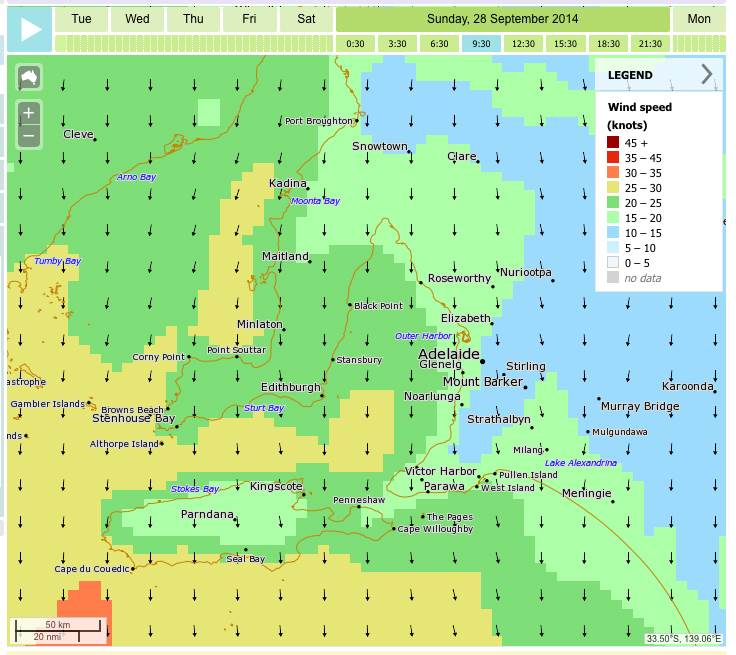736x655 pixels.
Task: Zoom out with the minus button
Action: (x=29, y=135)
